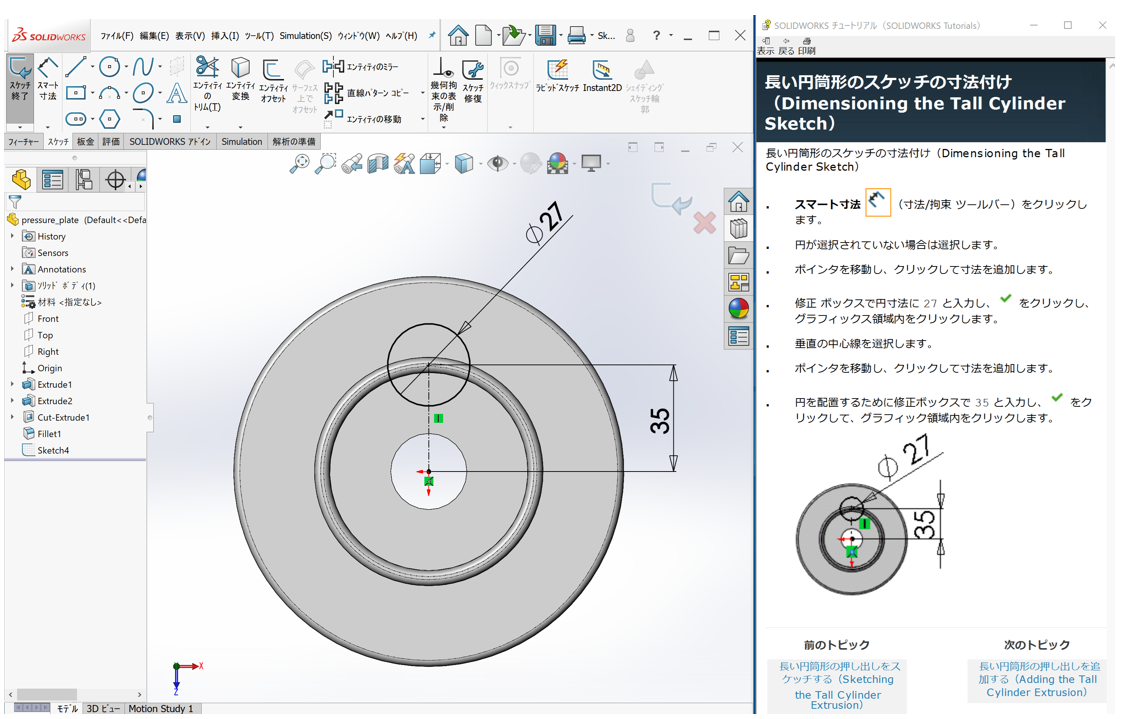1126x719 pixels.
Task: Open the dropdown arrow beside Line tool
Action: pos(92,68)
